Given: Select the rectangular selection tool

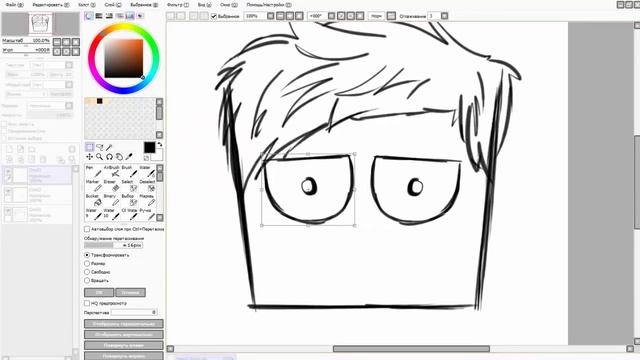Looking at the screenshot, I should click(89, 147).
